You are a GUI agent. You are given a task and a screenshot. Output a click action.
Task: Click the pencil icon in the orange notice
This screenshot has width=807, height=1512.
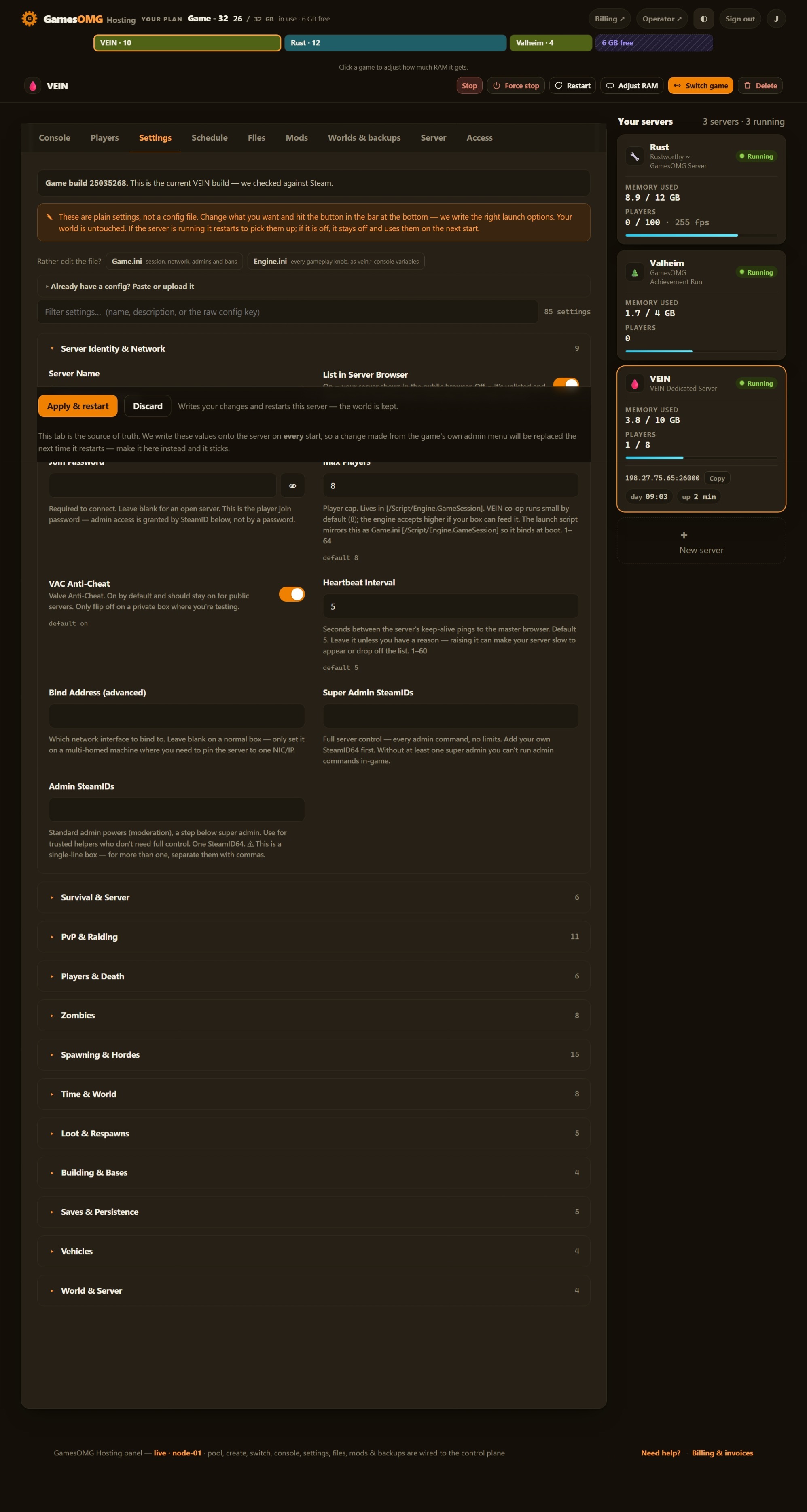click(x=49, y=217)
